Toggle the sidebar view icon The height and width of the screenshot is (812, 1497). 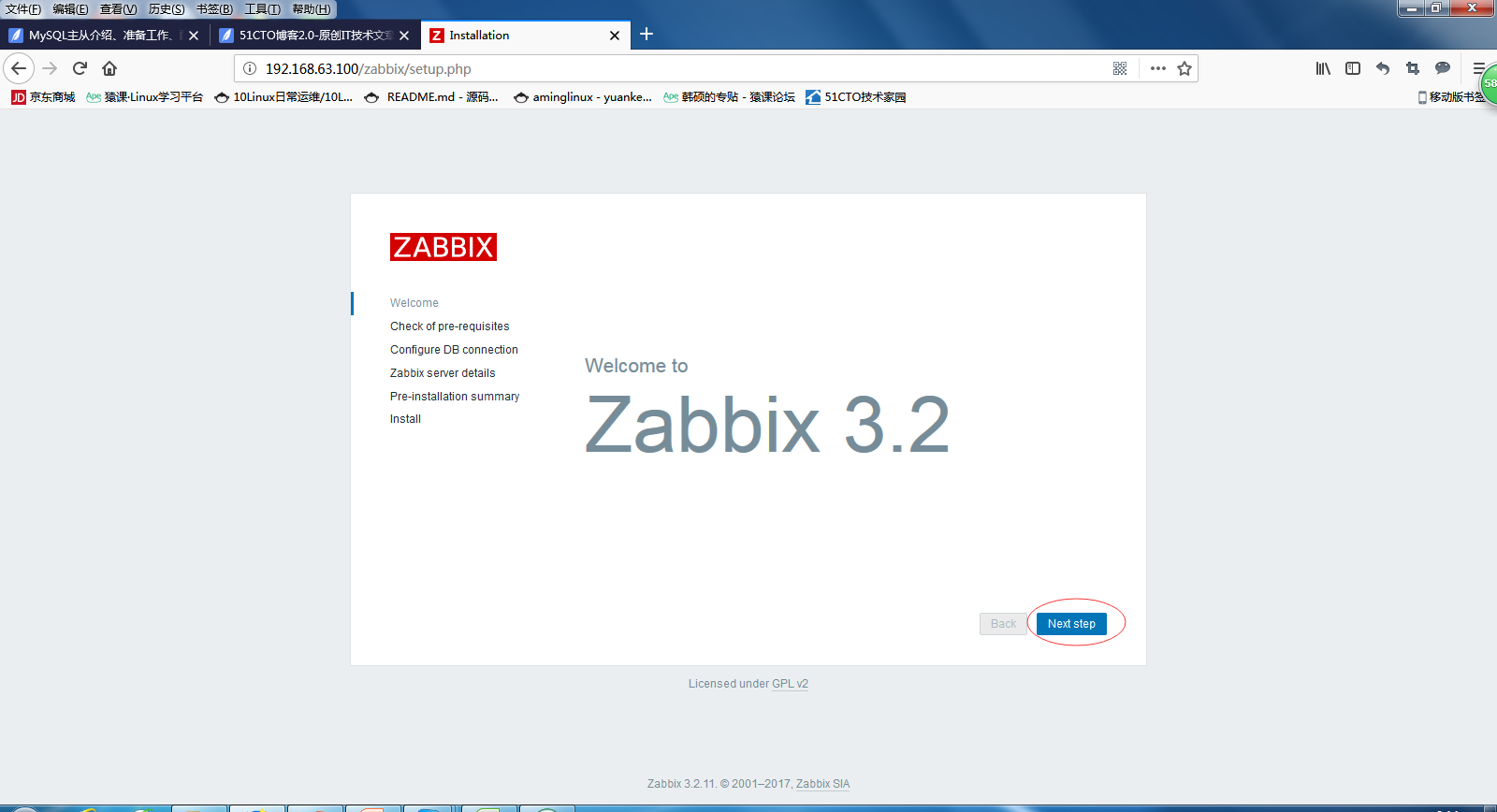[1353, 68]
